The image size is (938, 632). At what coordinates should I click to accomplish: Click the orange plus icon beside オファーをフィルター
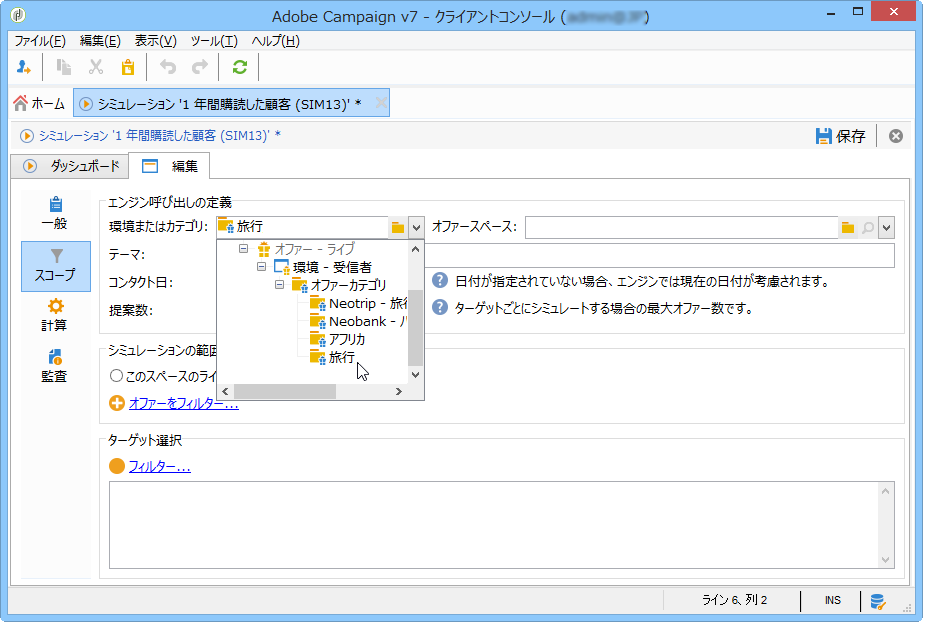[117, 403]
